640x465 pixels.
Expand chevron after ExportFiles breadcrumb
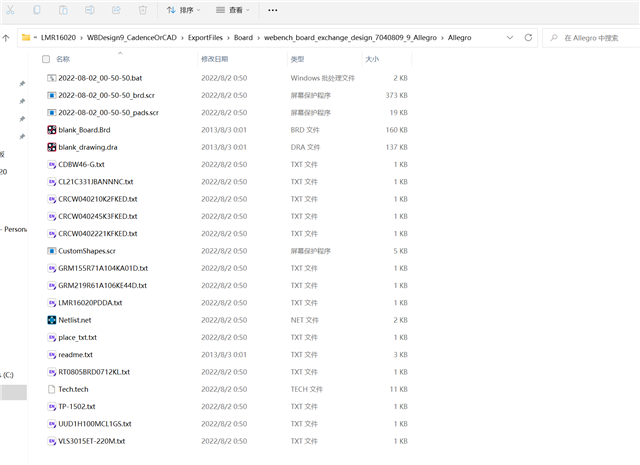click(229, 38)
